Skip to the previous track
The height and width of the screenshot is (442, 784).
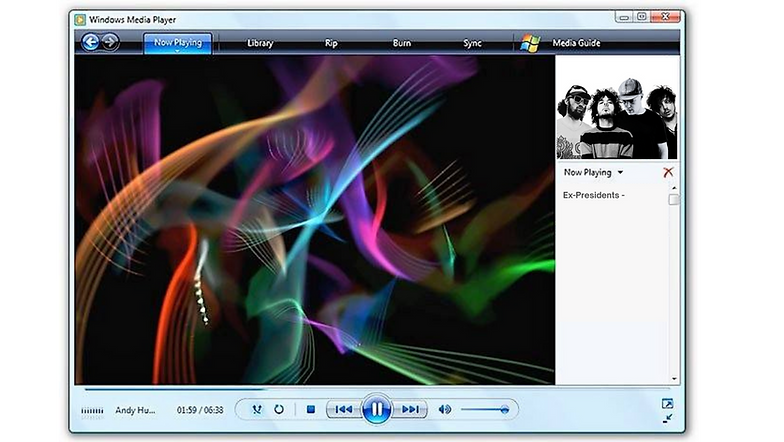tap(344, 410)
